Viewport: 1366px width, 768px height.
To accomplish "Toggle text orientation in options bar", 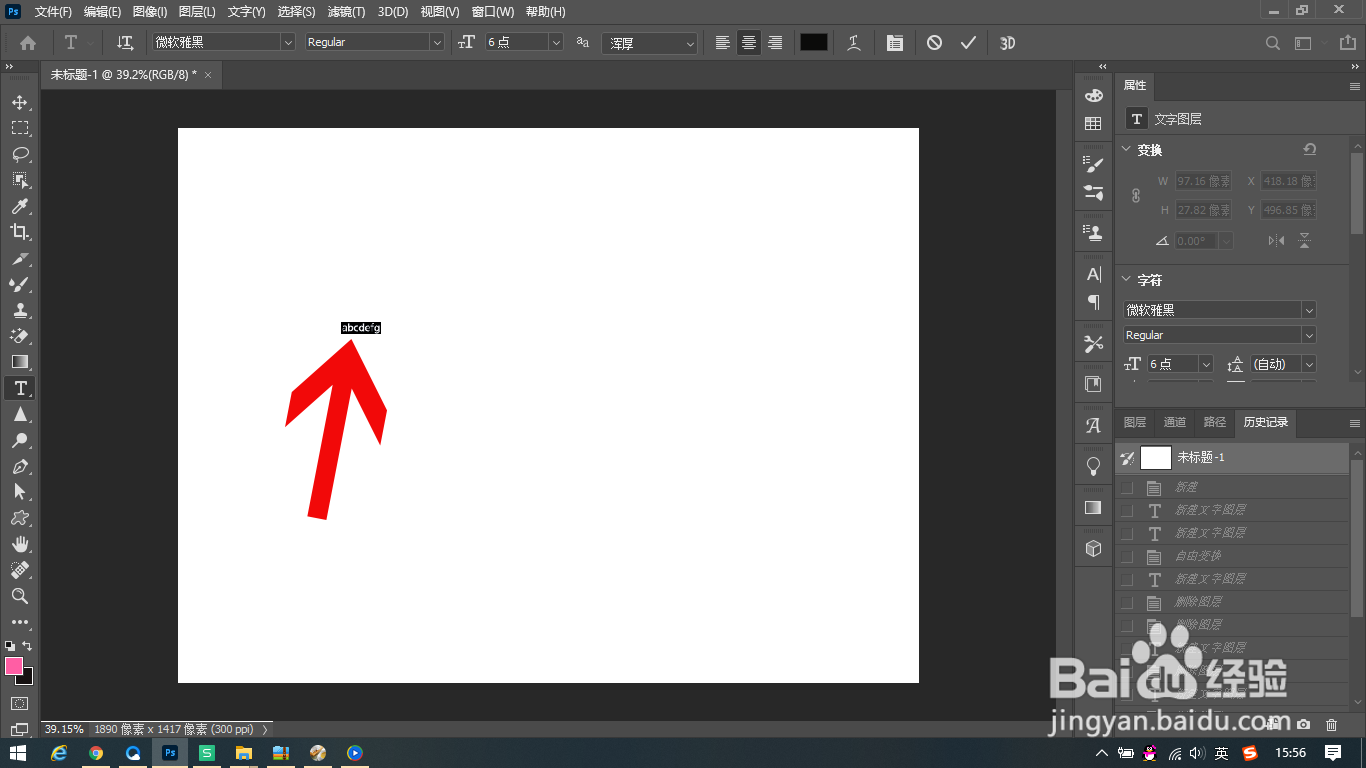I will (125, 43).
